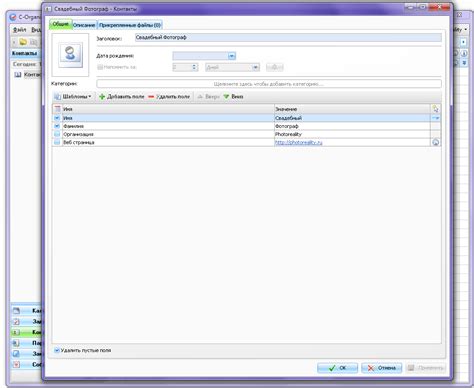474x388 pixels.
Task: Enable the Напомнить за reminder checkbox
Action: click(100, 67)
